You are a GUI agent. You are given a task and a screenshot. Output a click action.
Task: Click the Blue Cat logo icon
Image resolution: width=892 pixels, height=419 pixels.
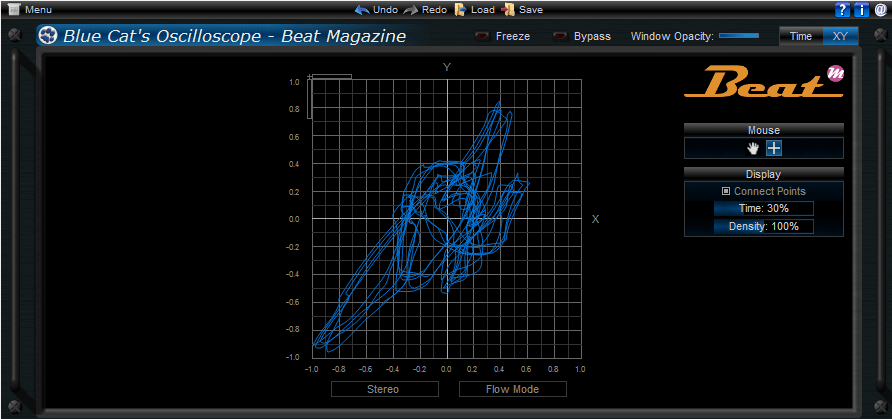coord(48,36)
